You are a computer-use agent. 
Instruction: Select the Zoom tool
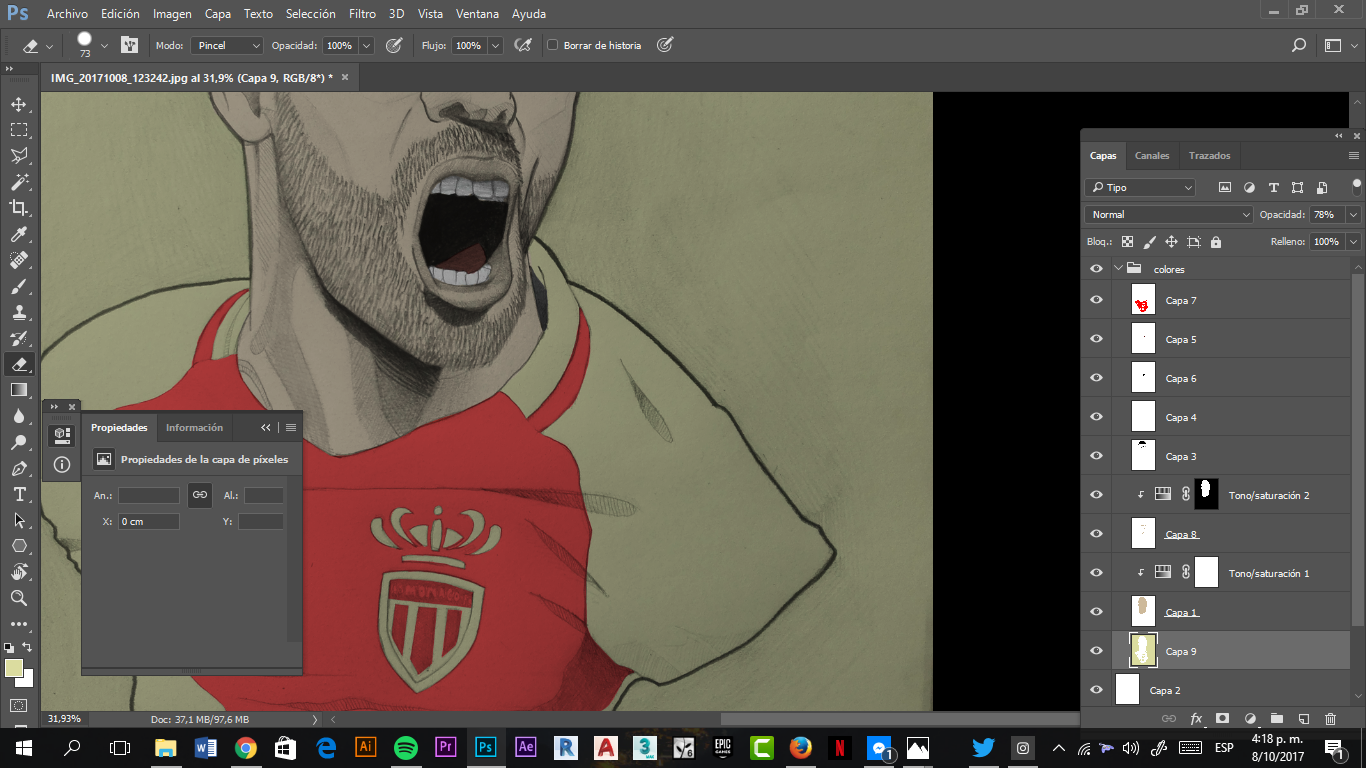18,598
